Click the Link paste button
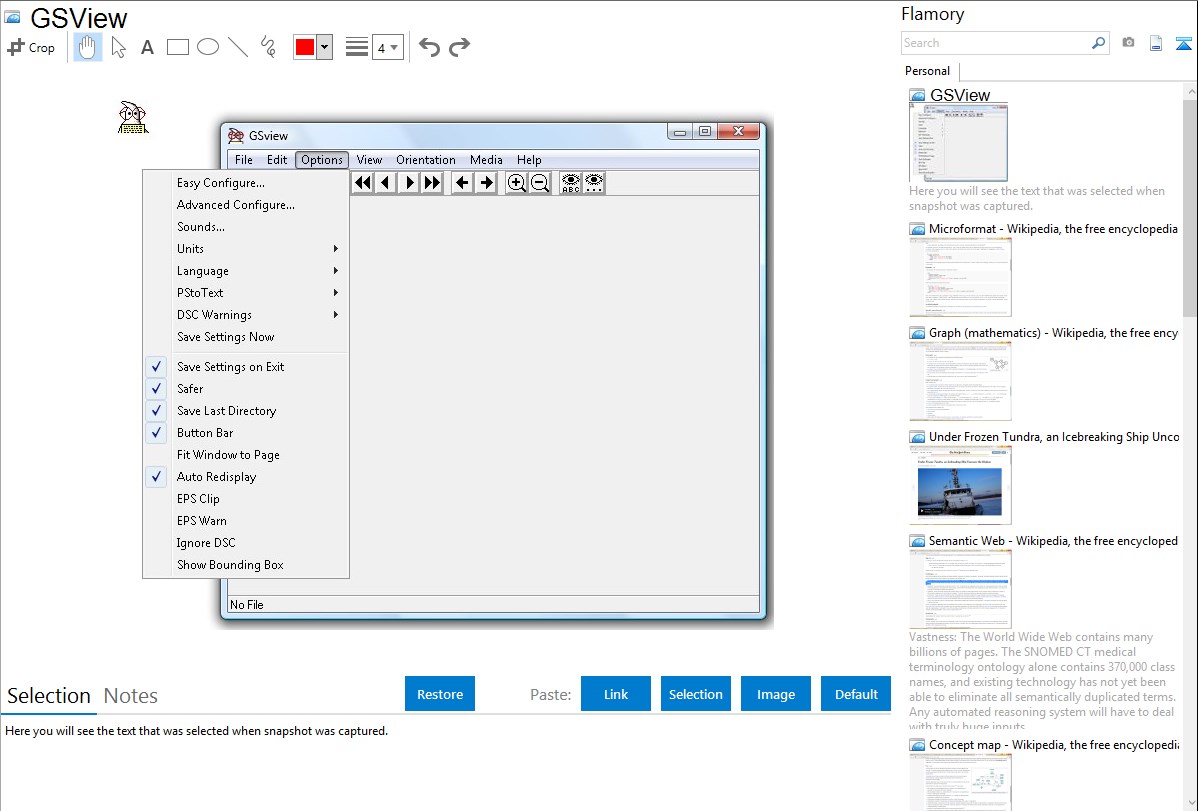 (x=616, y=694)
